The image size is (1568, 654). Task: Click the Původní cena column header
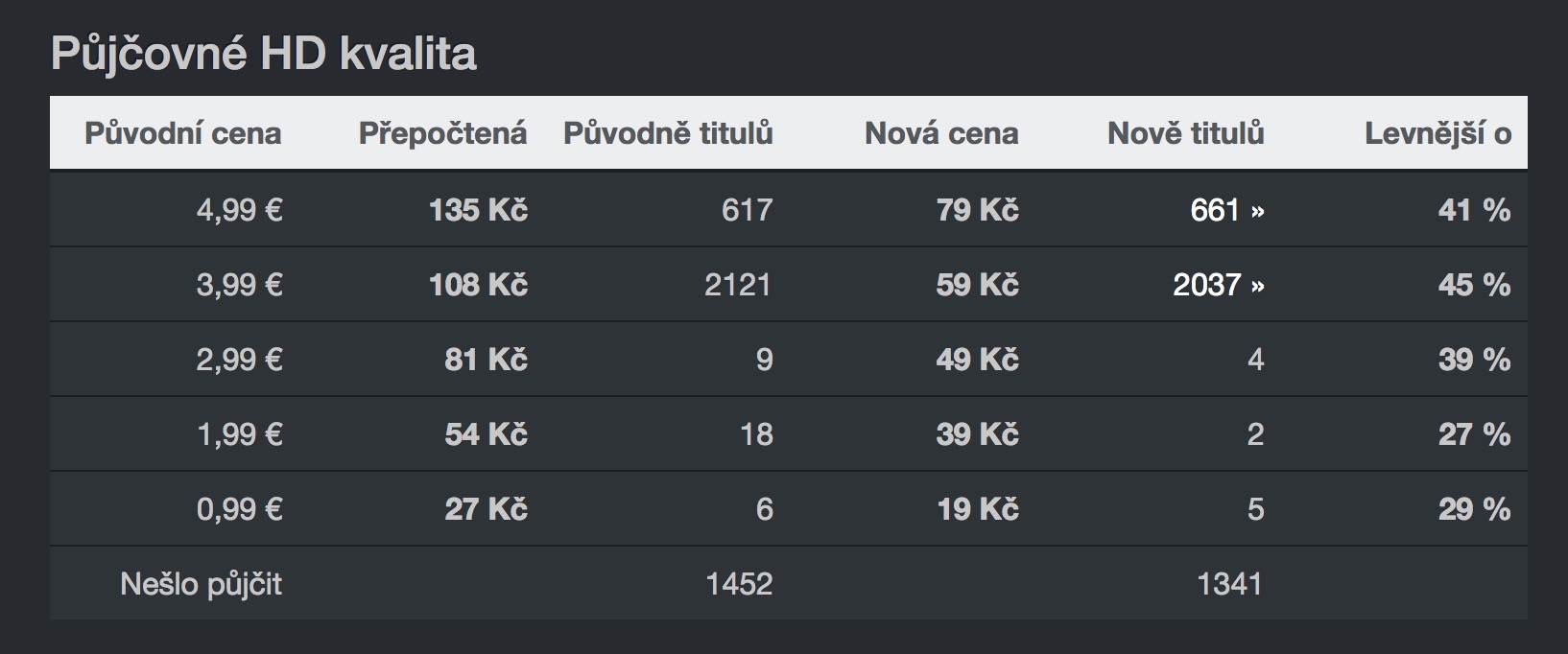click(x=182, y=133)
